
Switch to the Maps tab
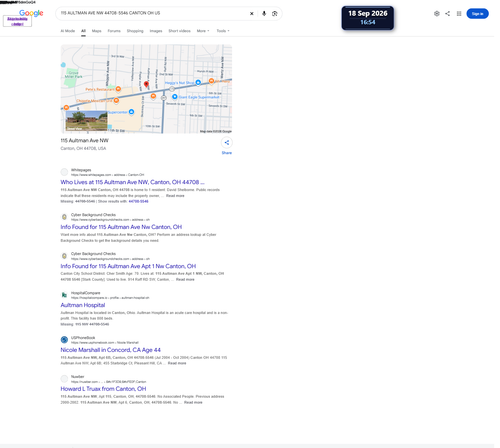pyautogui.click(x=97, y=31)
